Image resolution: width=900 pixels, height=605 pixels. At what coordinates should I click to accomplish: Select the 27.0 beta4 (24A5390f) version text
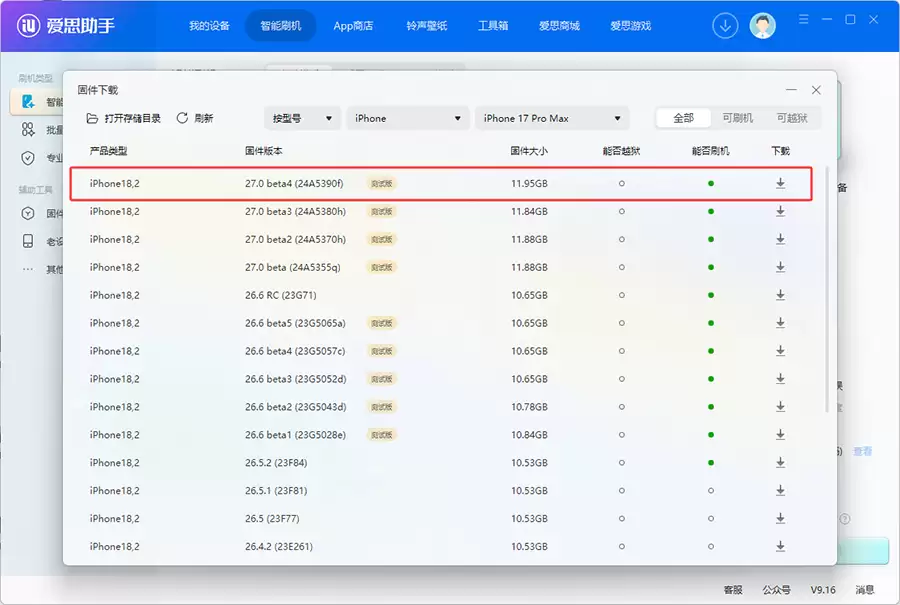294,184
